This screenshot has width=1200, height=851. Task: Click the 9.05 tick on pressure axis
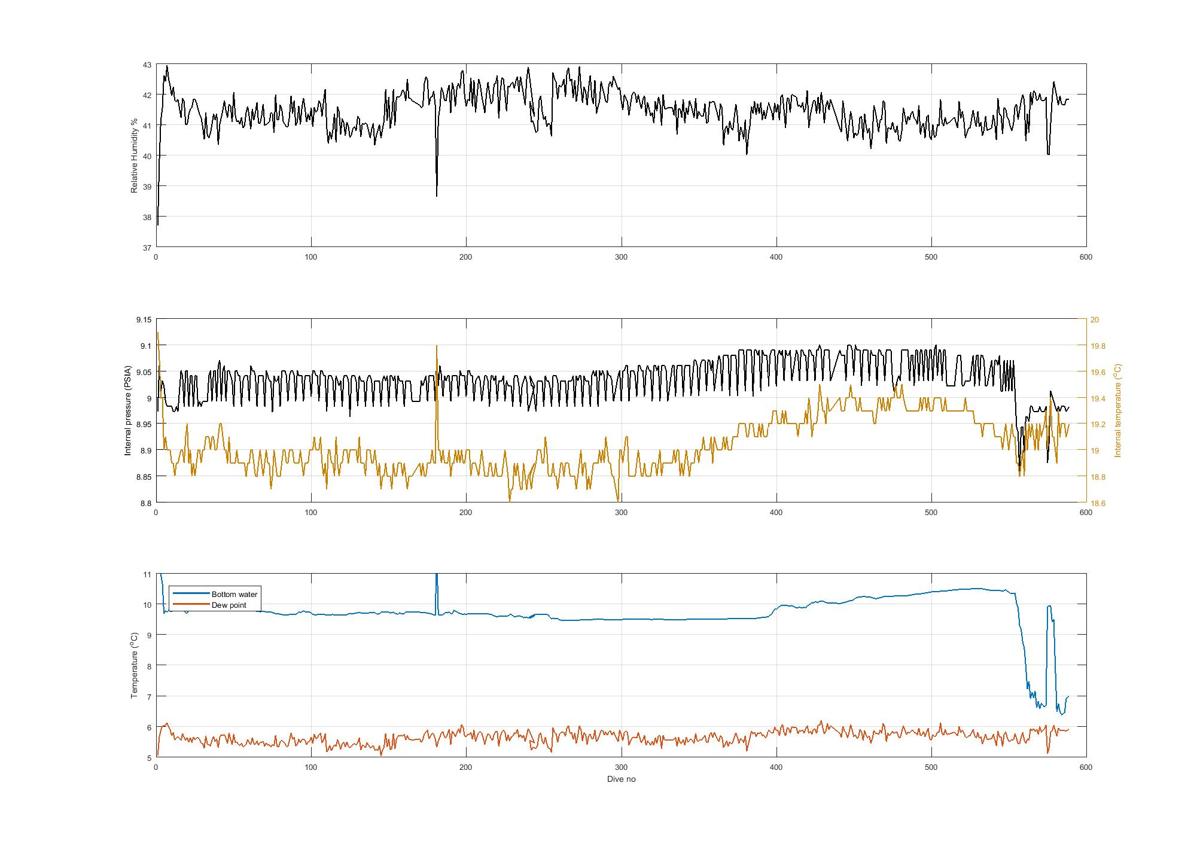pos(145,372)
